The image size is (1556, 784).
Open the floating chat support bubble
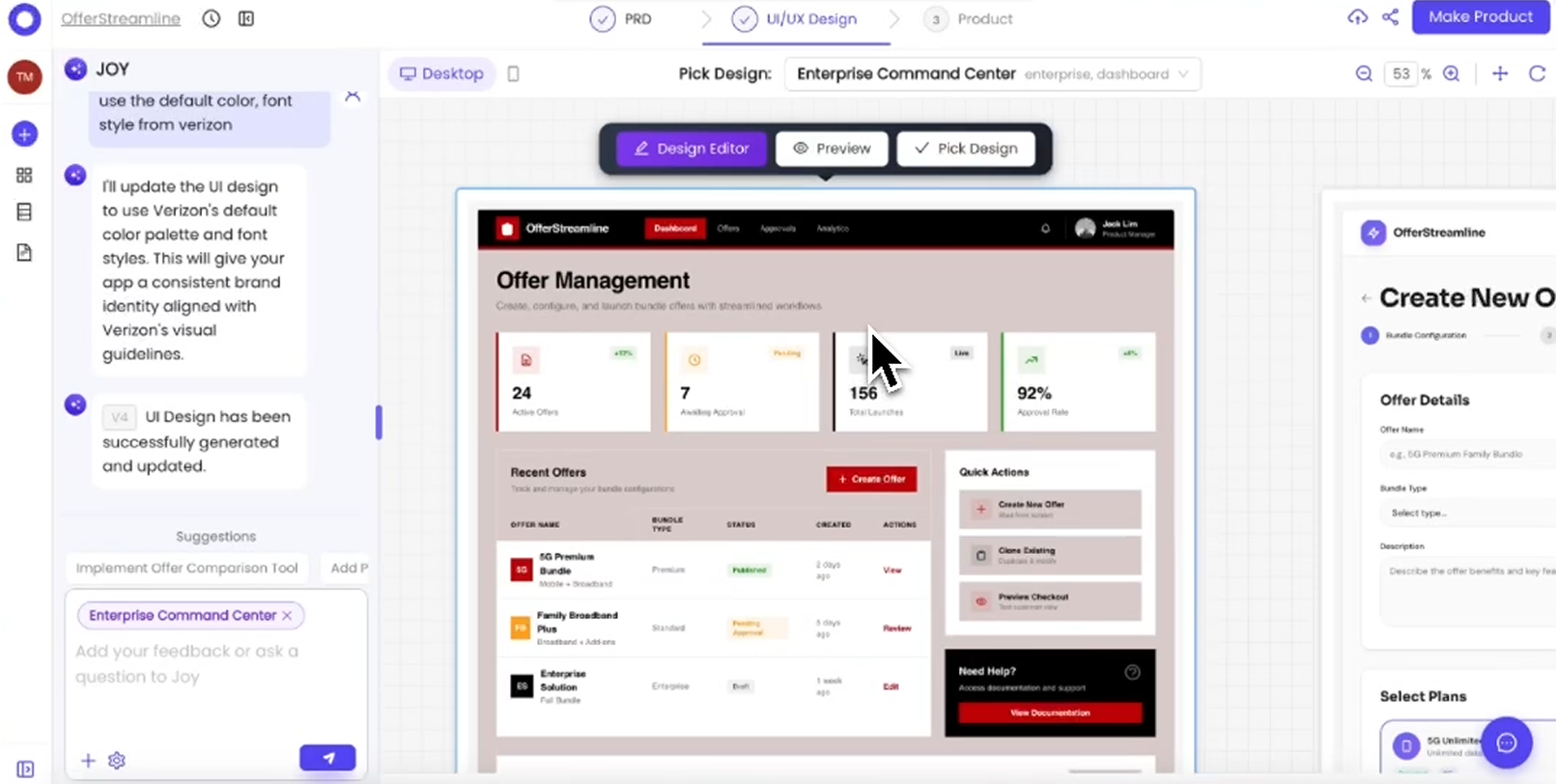1506,742
